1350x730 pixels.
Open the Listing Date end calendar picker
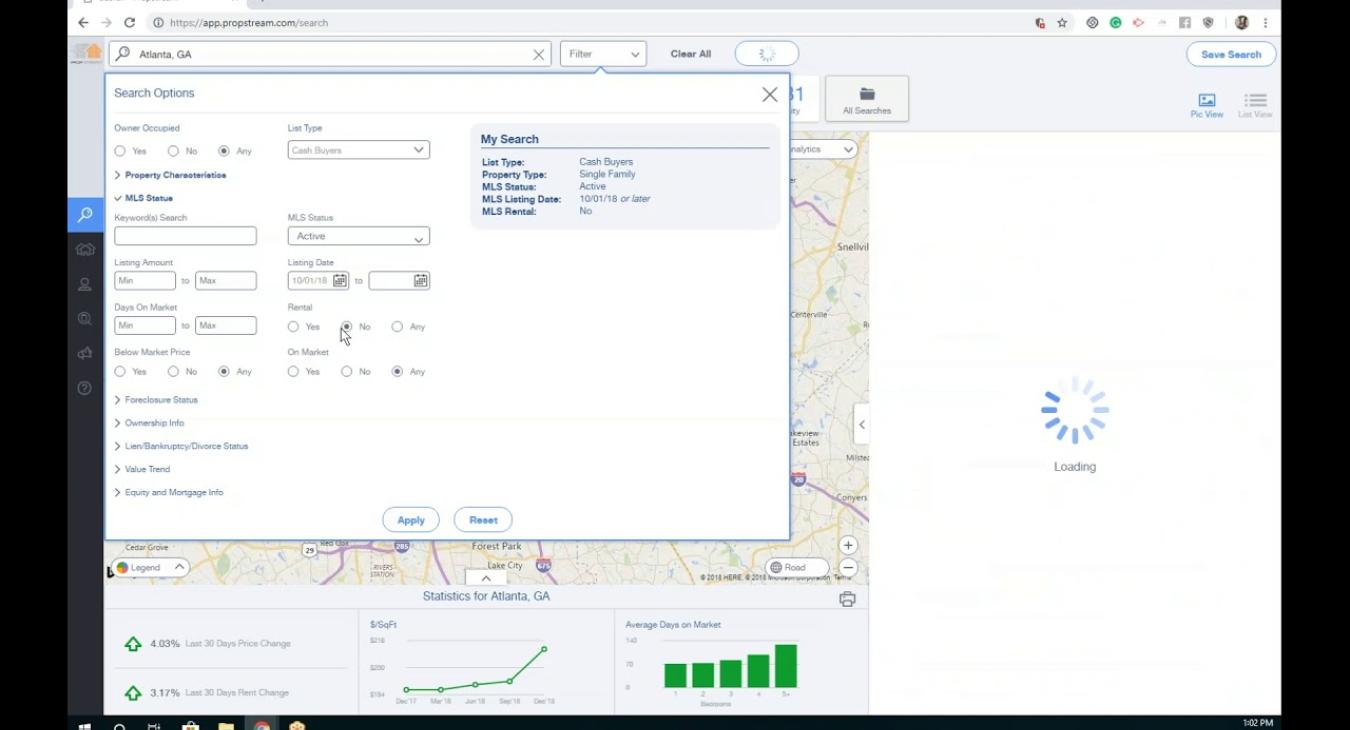coord(421,281)
